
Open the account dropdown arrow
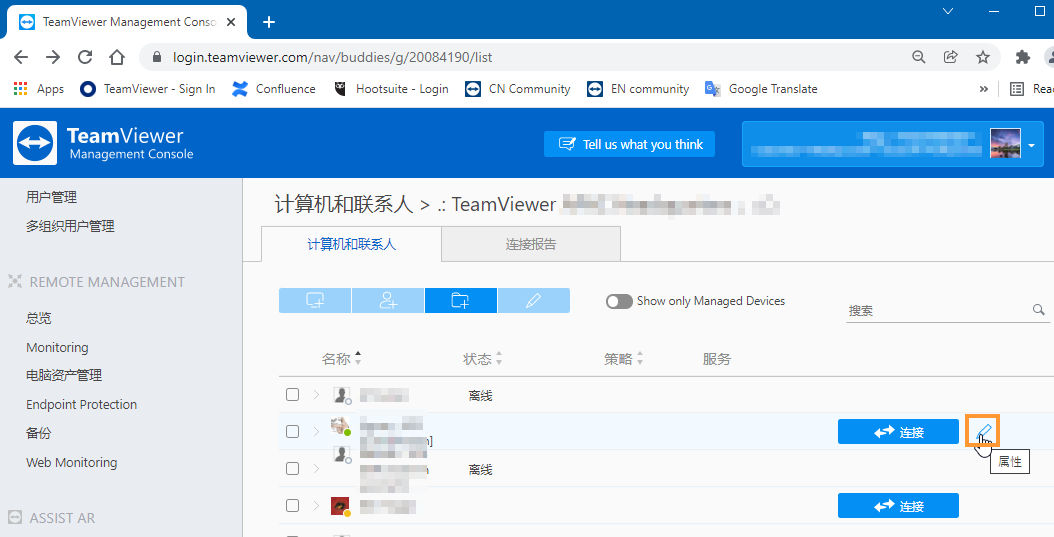coord(1031,145)
